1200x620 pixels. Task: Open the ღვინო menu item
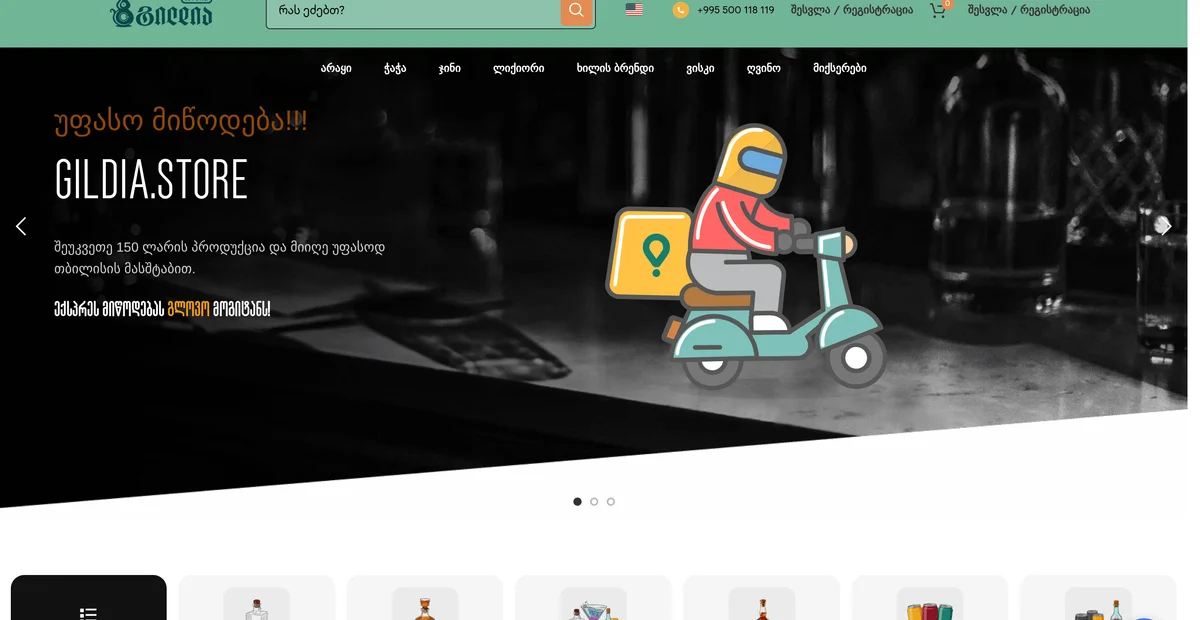tap(763, 68)
